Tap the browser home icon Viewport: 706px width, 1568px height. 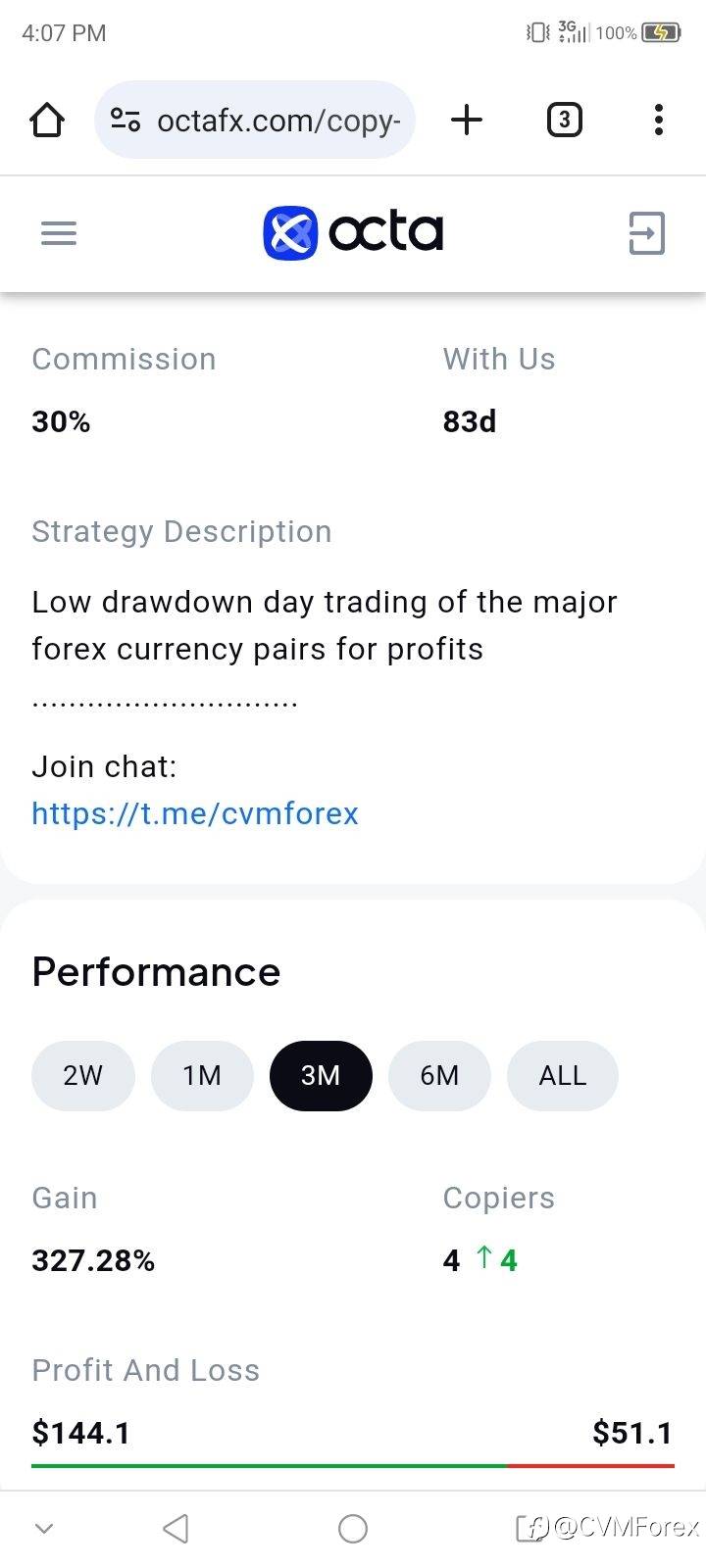(47, 121)
